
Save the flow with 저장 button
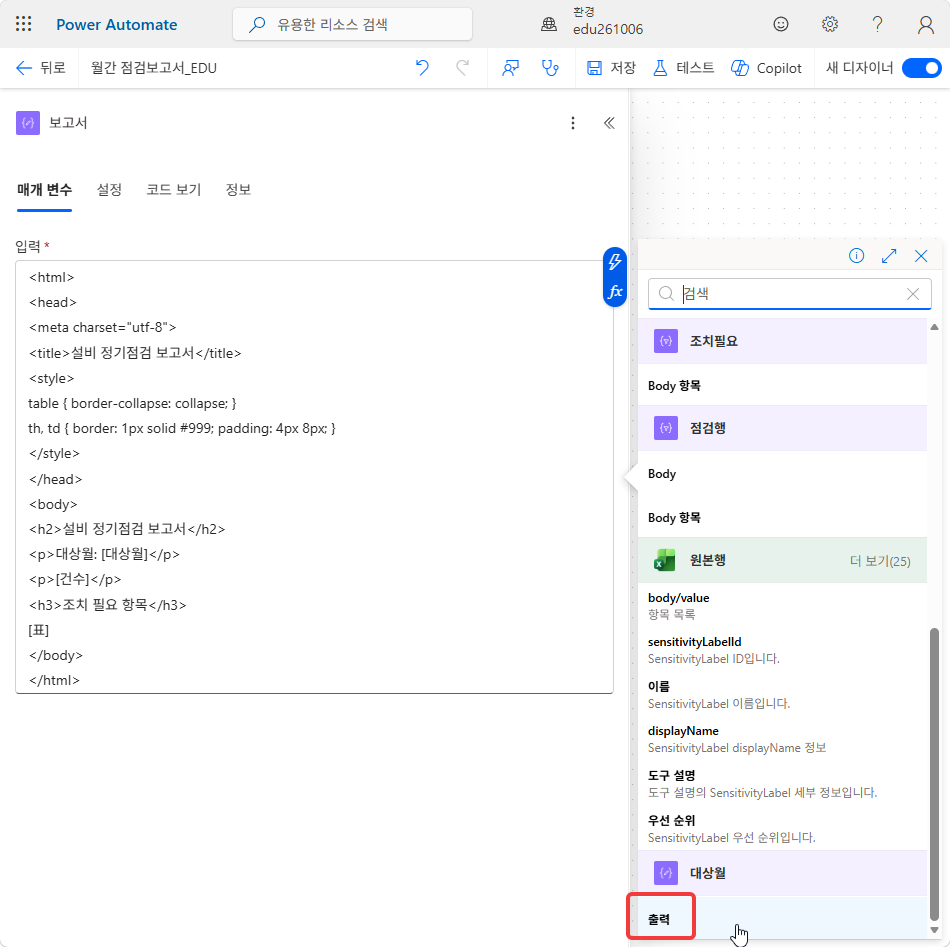click(x=611, y=68)
